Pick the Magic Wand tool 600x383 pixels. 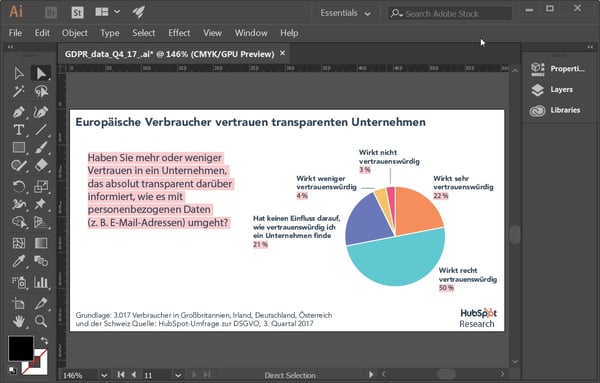18,91
